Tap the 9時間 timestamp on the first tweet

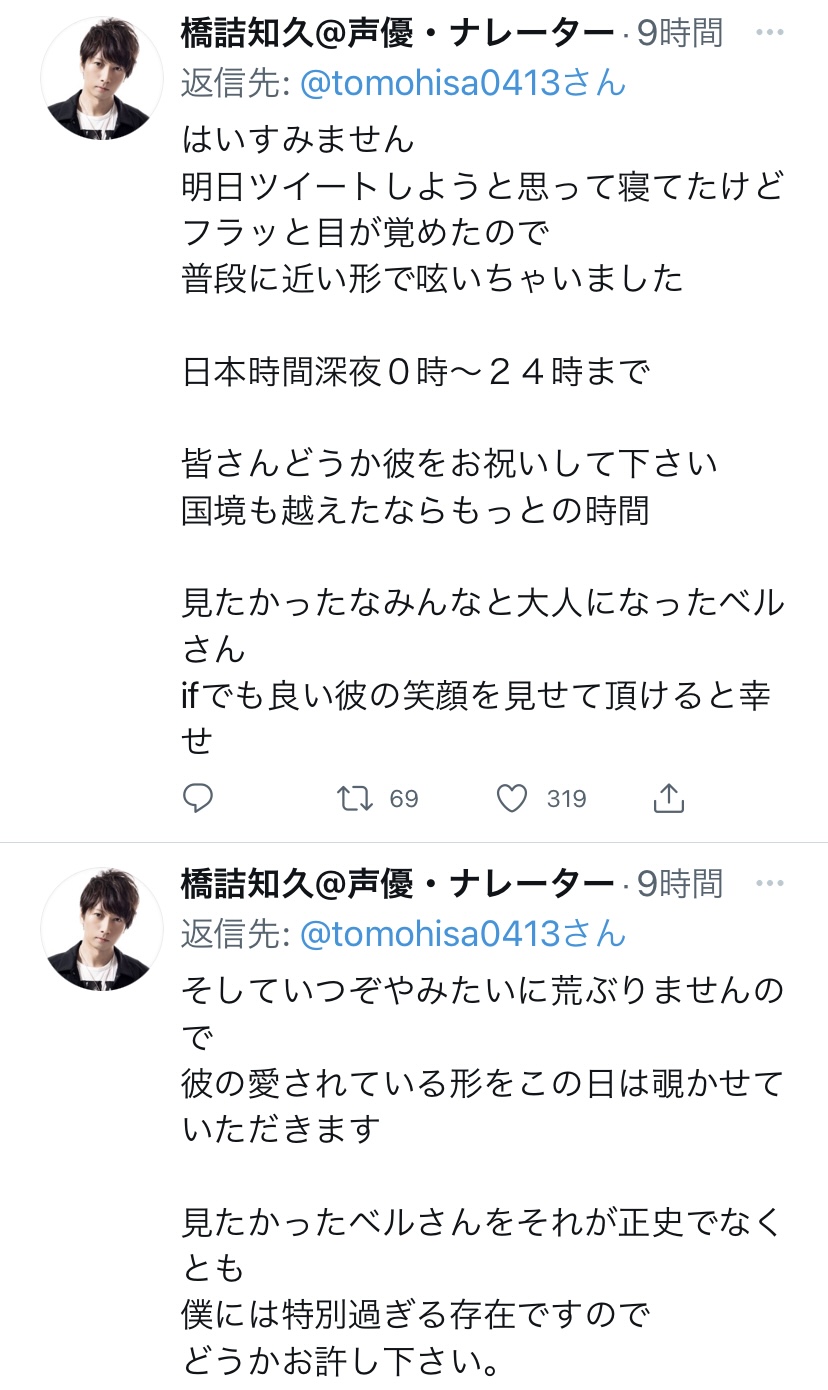coord(680,33)
